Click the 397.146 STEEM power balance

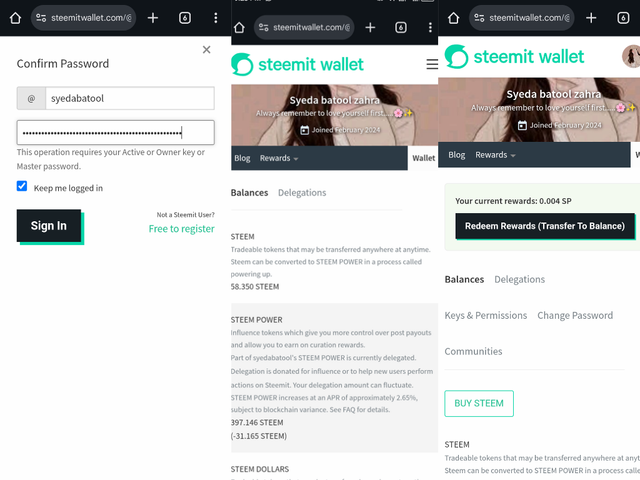[x=257, y=423]
